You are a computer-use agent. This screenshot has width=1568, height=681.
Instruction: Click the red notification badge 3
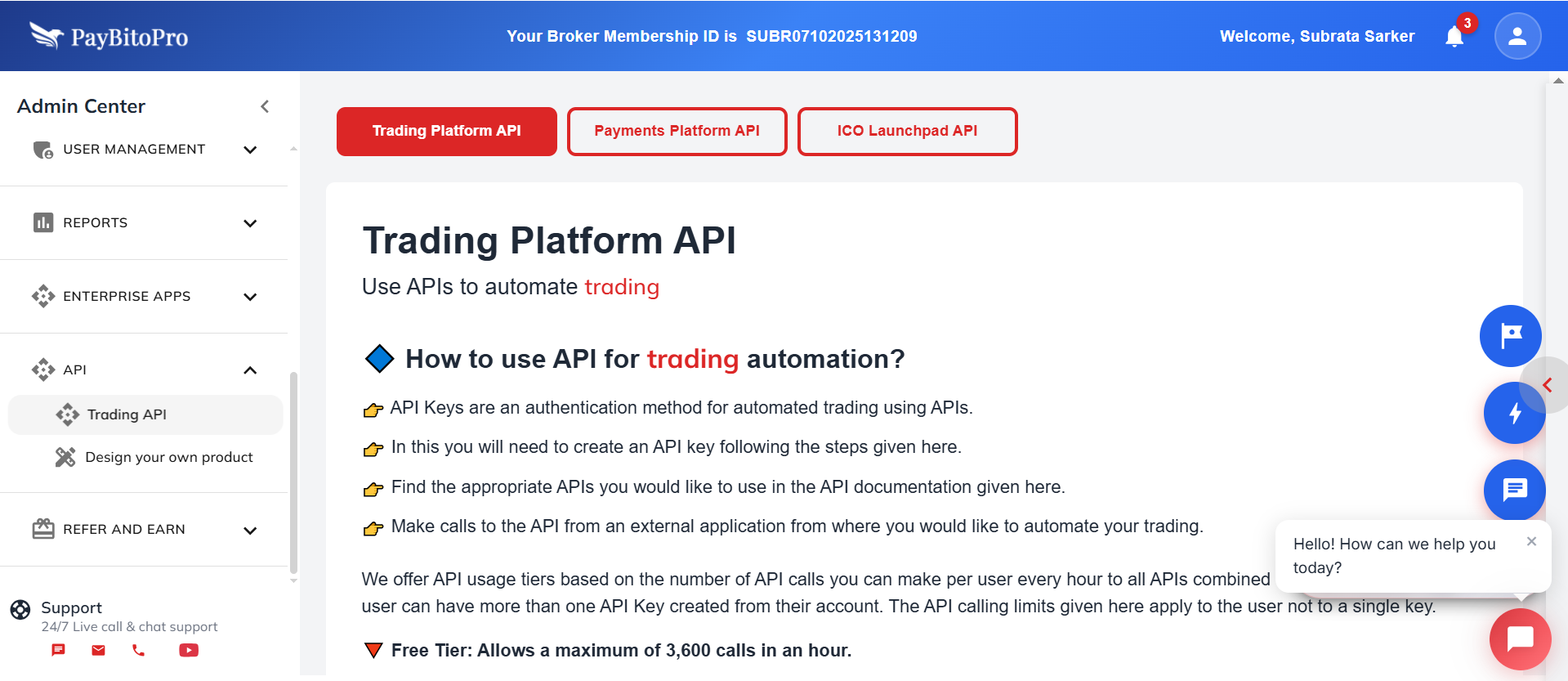[x=1467, y=23]
